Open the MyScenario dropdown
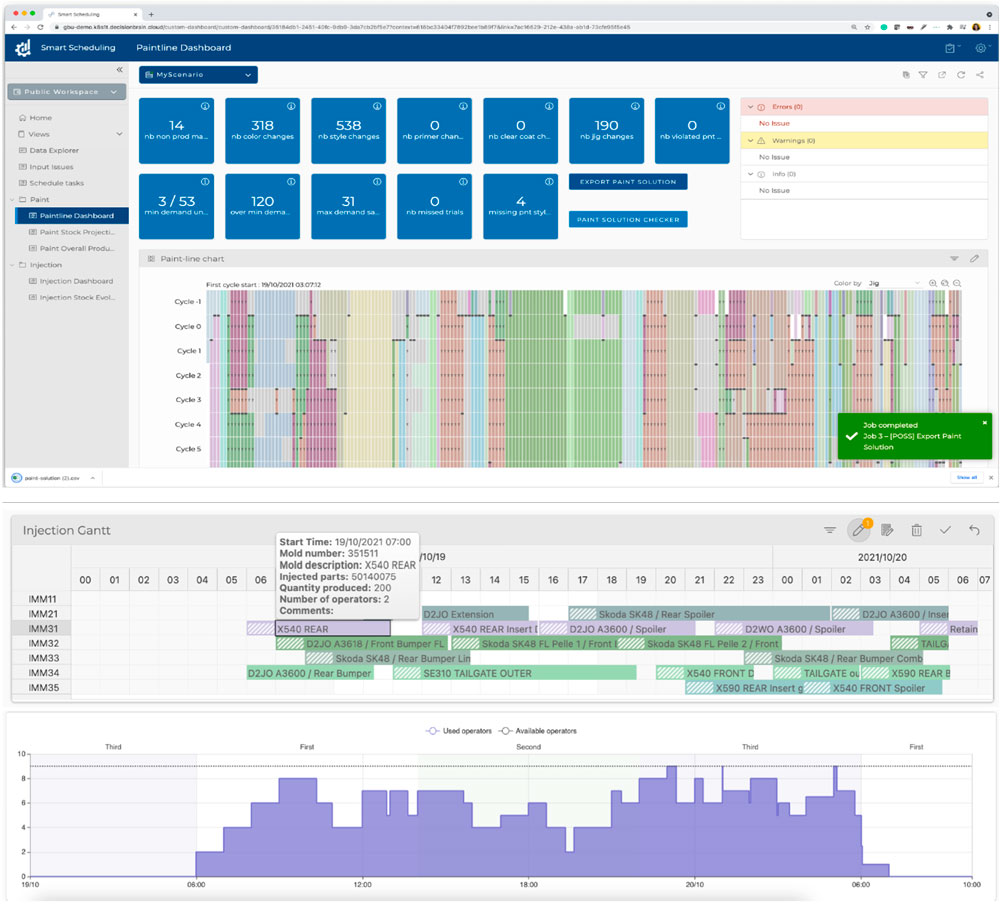The width and height of the screenshot is (1000, 905). point(198,75)
